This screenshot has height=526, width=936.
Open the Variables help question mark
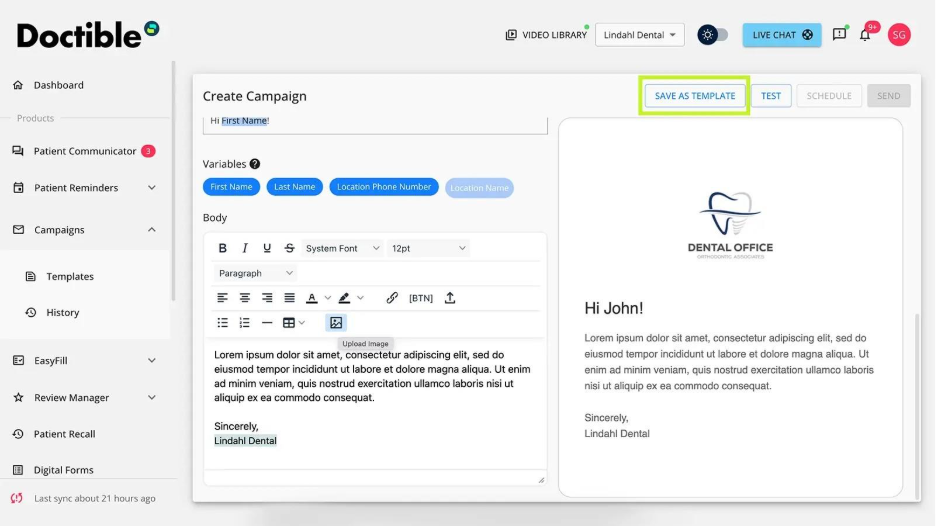pos(255,164)
